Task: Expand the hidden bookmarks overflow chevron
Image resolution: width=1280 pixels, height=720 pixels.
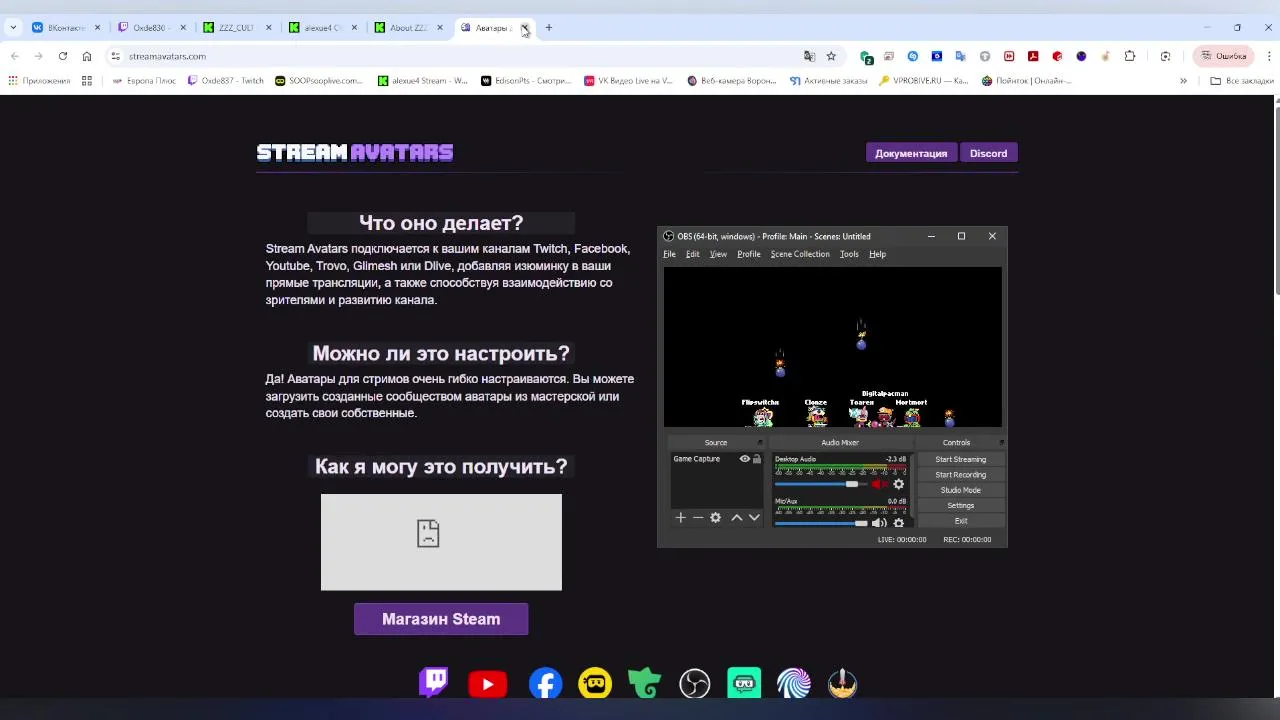Action: [x=1183, y=81]
